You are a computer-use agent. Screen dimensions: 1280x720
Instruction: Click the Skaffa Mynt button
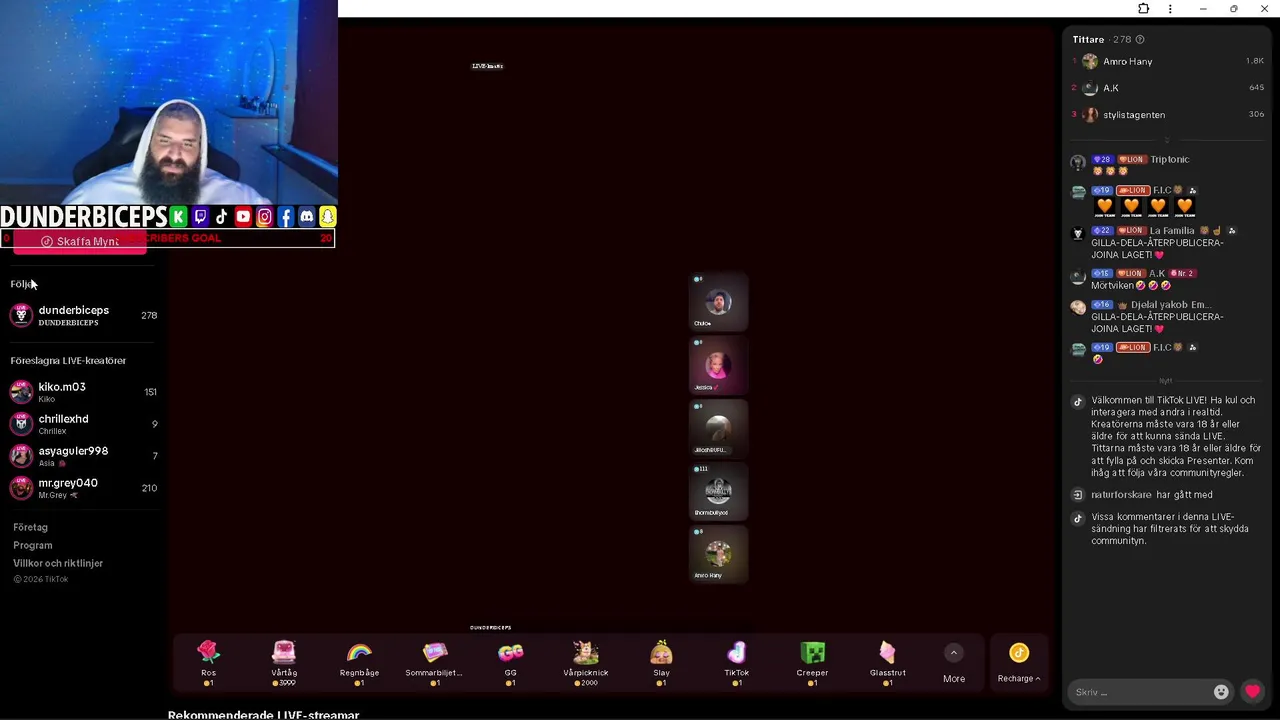click(80, 242)
